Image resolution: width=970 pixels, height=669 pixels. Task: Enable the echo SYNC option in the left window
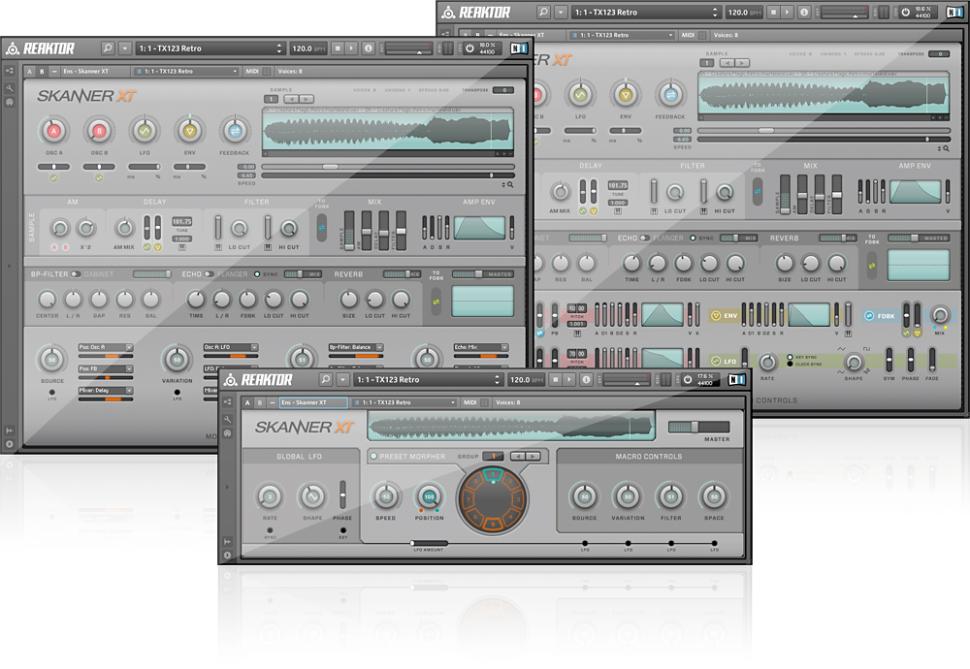[x=257, y=274]
